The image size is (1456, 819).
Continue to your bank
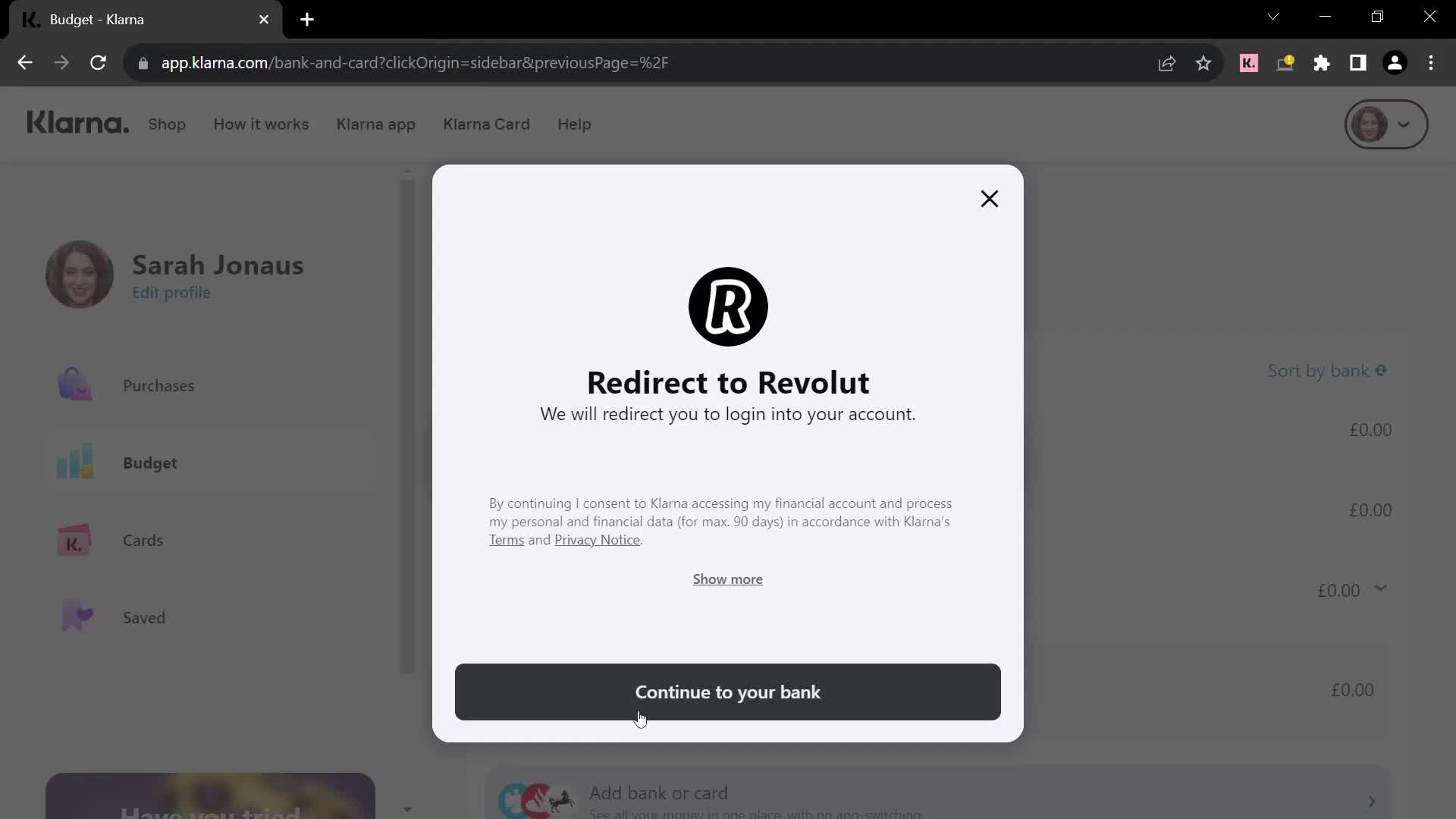pyautogui.click(x=728, y=692)
